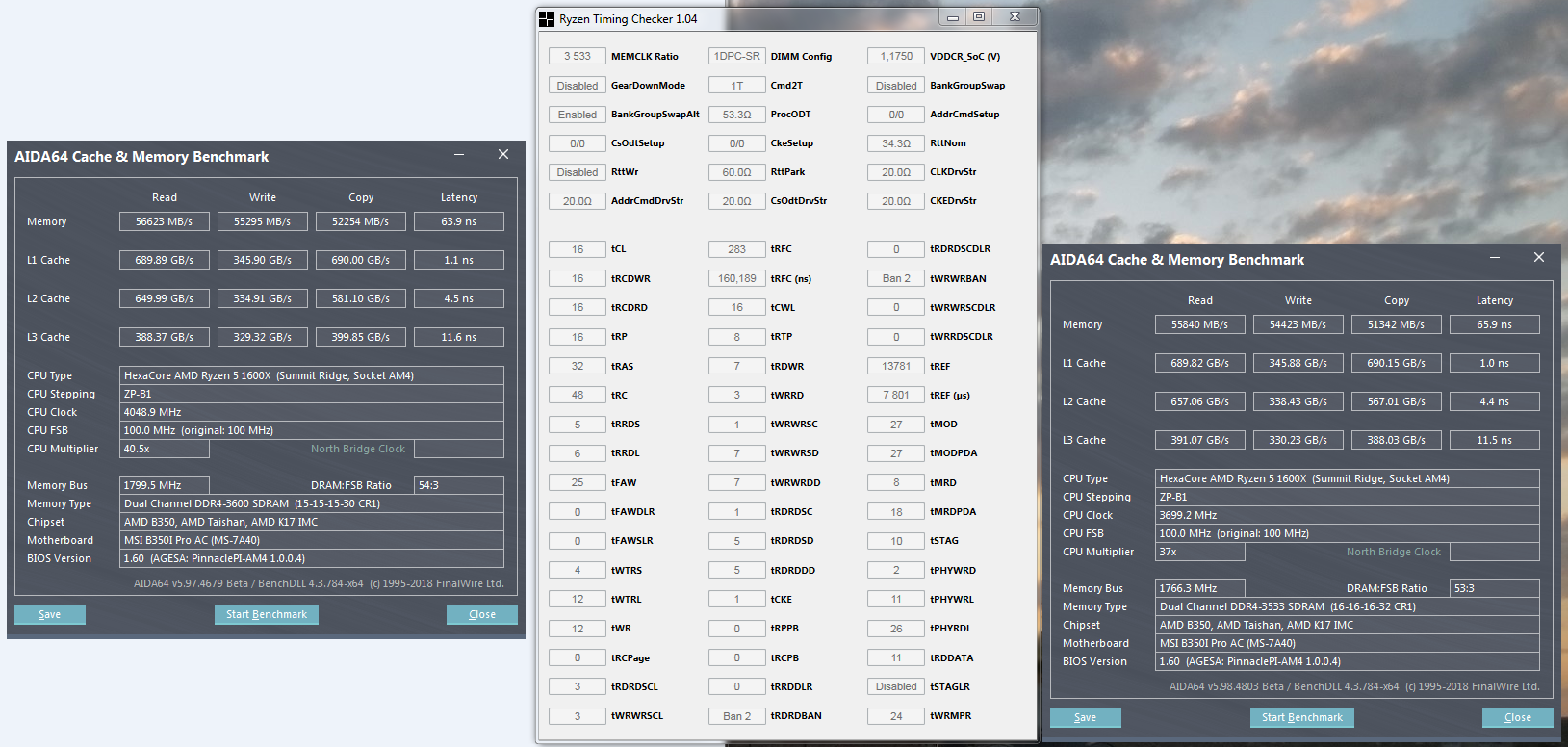Click the Close button in right AIDA64 window
Screen dimensions: 1568x747
pyautogui.click(x=1518, y=717)
